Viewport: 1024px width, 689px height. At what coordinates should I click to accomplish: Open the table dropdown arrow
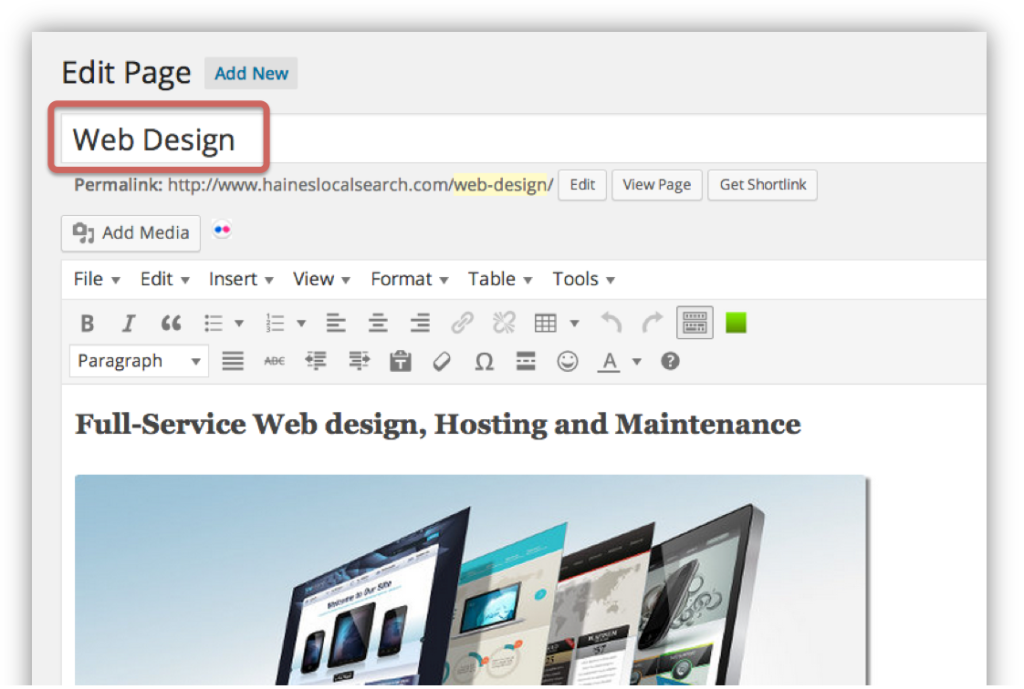click(574, 323)
